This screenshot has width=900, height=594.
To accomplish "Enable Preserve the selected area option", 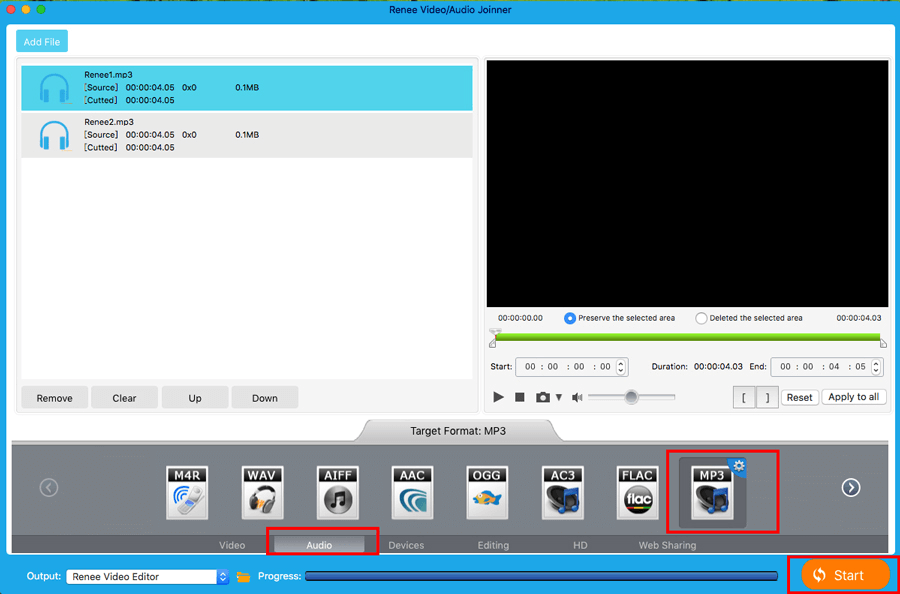I will [x=570, y=318].
